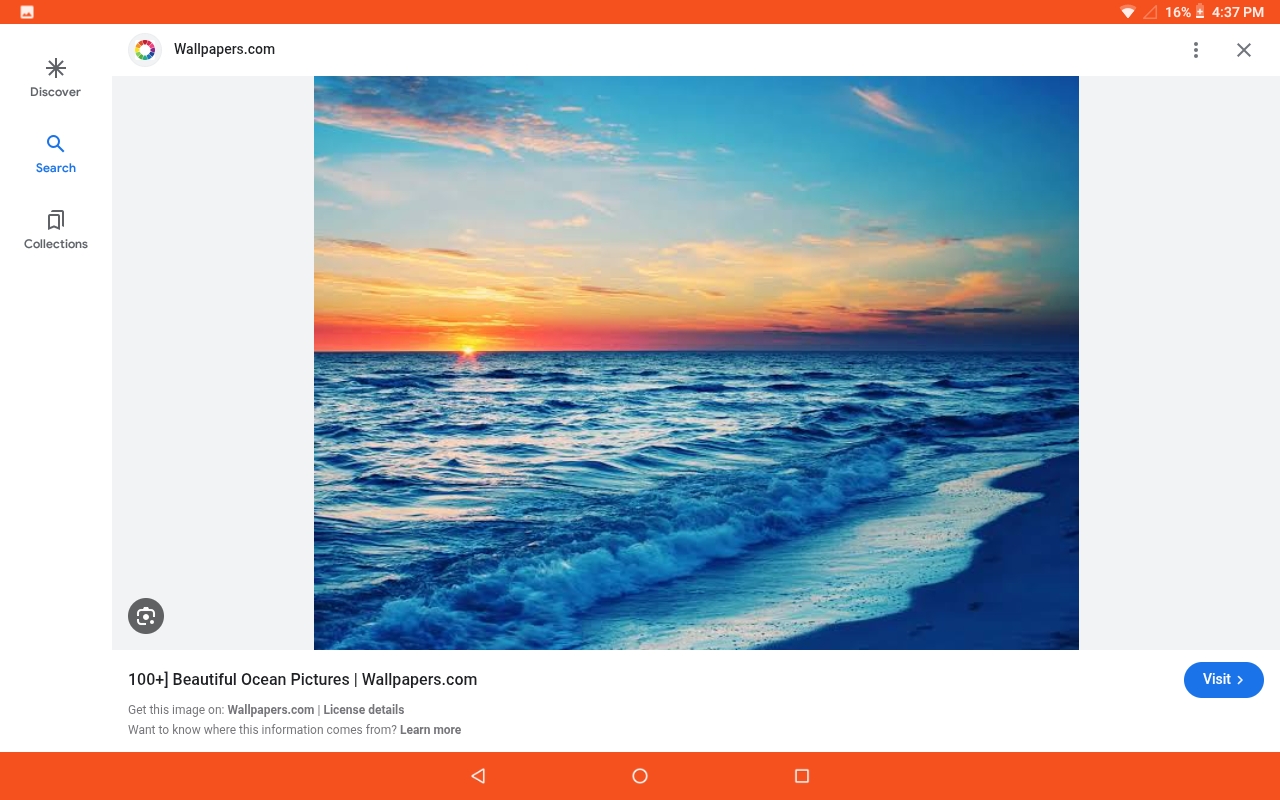Tap the battery charging status icon
The image size is (1280, 800).
(1200, 12)
